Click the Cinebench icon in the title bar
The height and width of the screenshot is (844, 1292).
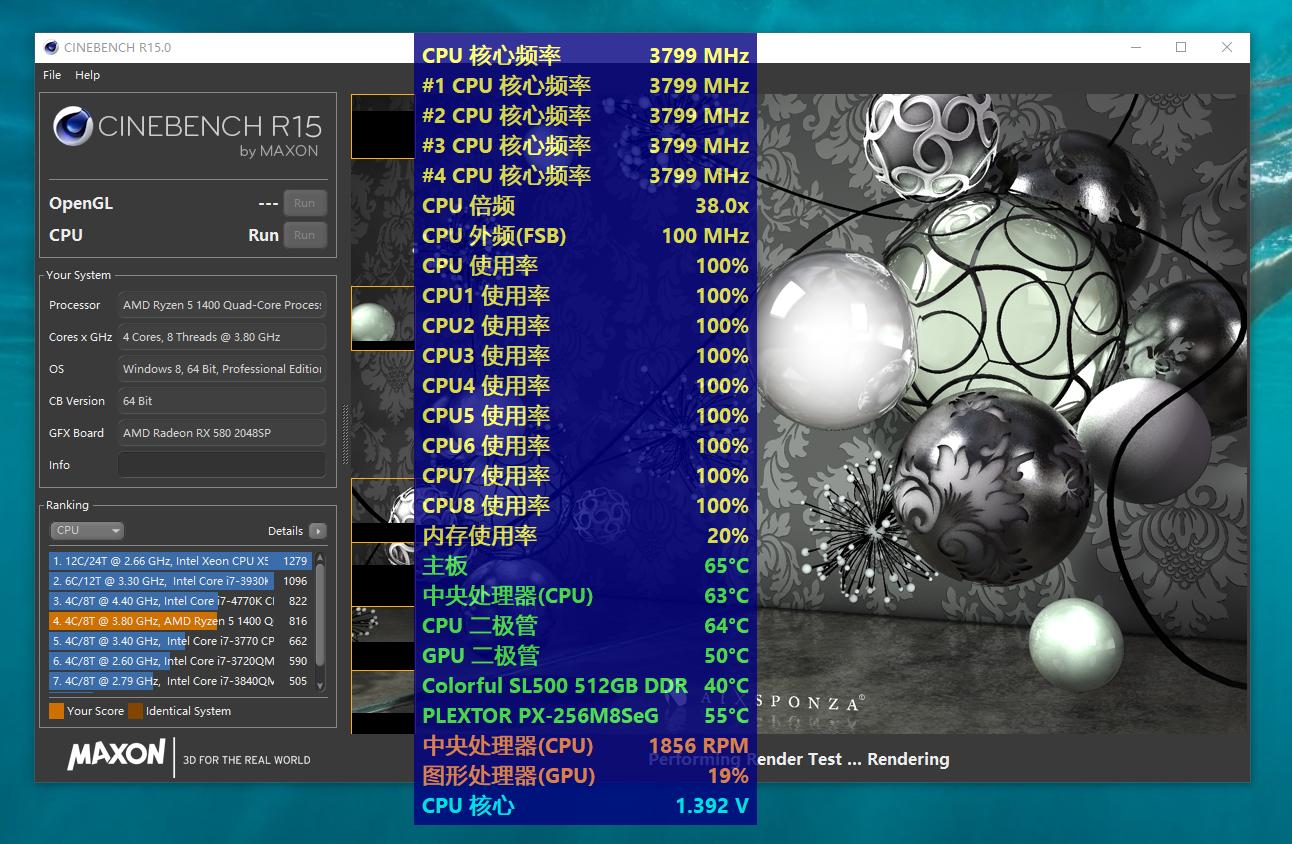coord(51,47)
